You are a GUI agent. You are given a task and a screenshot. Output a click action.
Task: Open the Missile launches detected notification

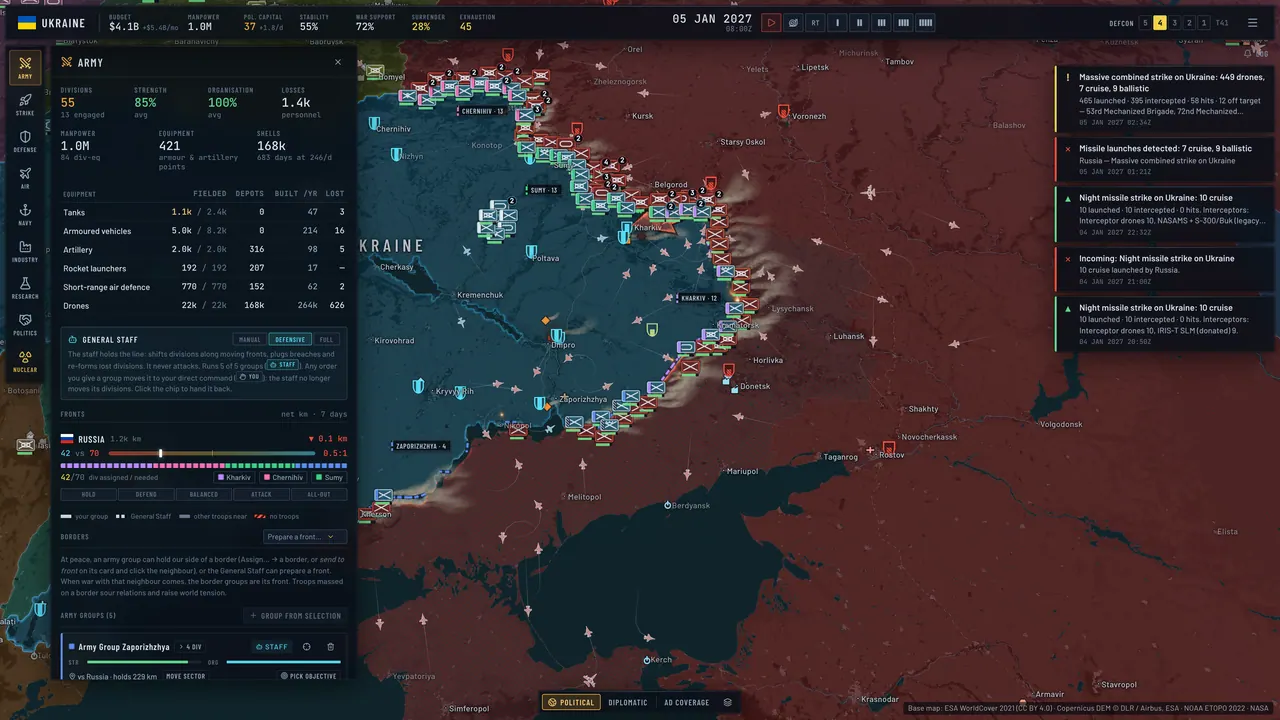click(1164, 160)
